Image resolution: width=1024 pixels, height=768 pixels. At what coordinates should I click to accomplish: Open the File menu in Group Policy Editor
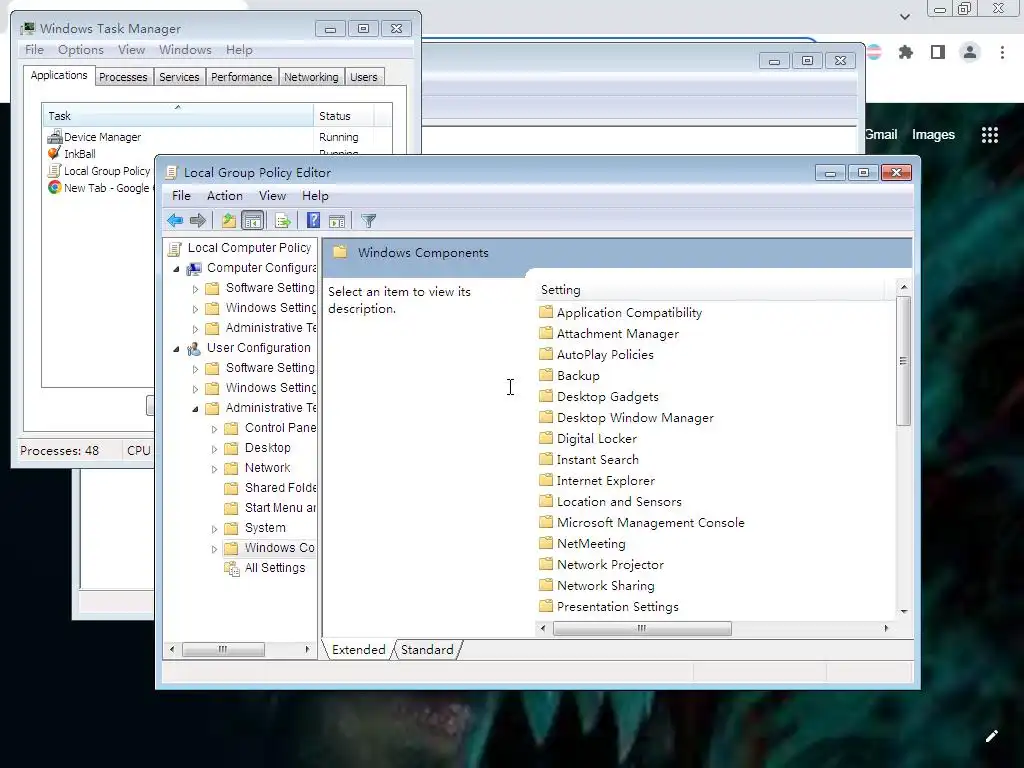coord(181,196)
